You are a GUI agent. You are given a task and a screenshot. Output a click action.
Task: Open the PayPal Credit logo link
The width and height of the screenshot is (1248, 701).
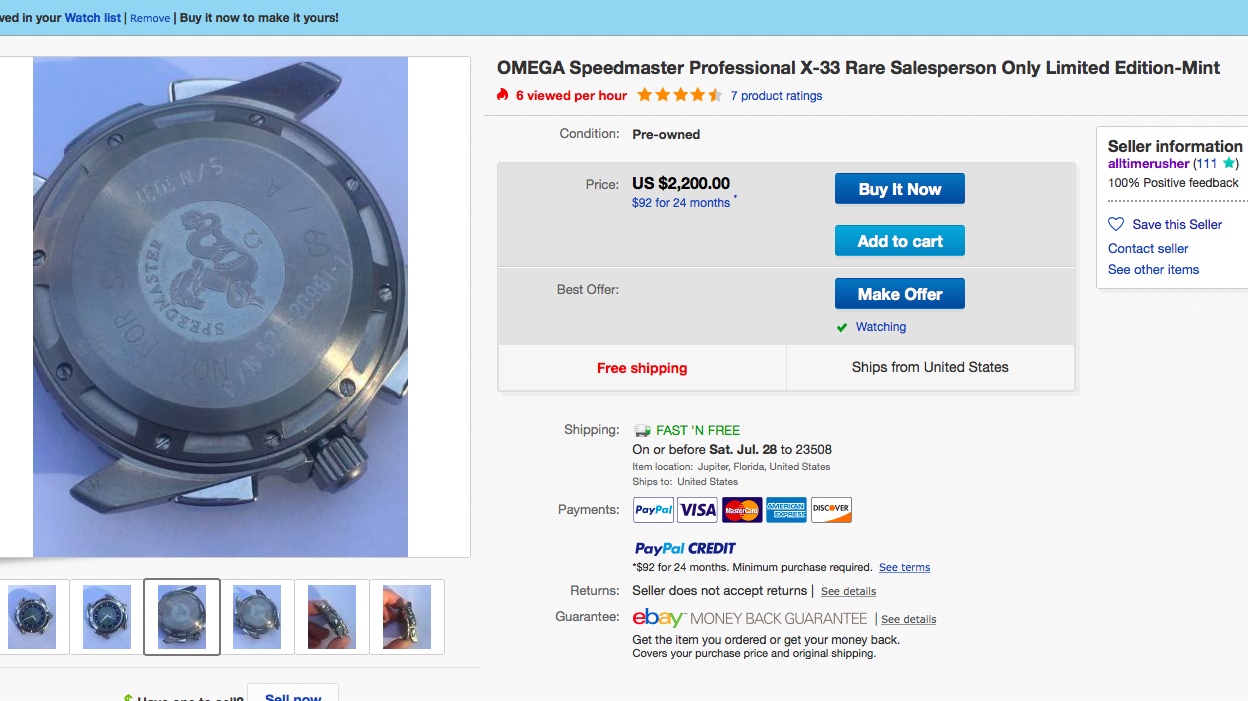tap(685, 548)
